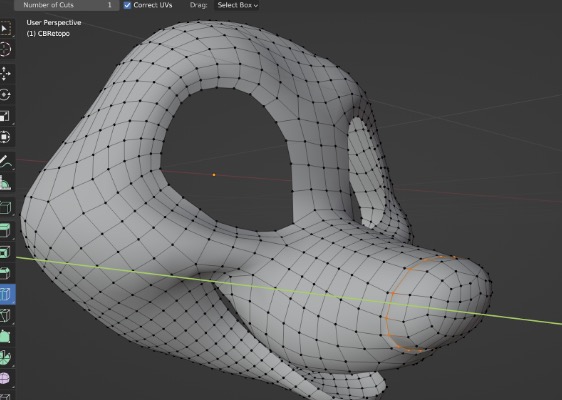Choose the Move tool
The image size is (562, 400).
coord(6,74)
